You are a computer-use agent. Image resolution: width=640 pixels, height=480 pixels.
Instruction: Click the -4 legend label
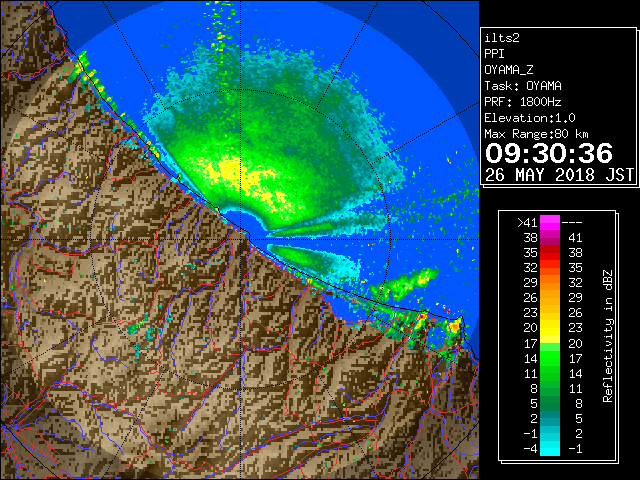[x=530, y=449]
